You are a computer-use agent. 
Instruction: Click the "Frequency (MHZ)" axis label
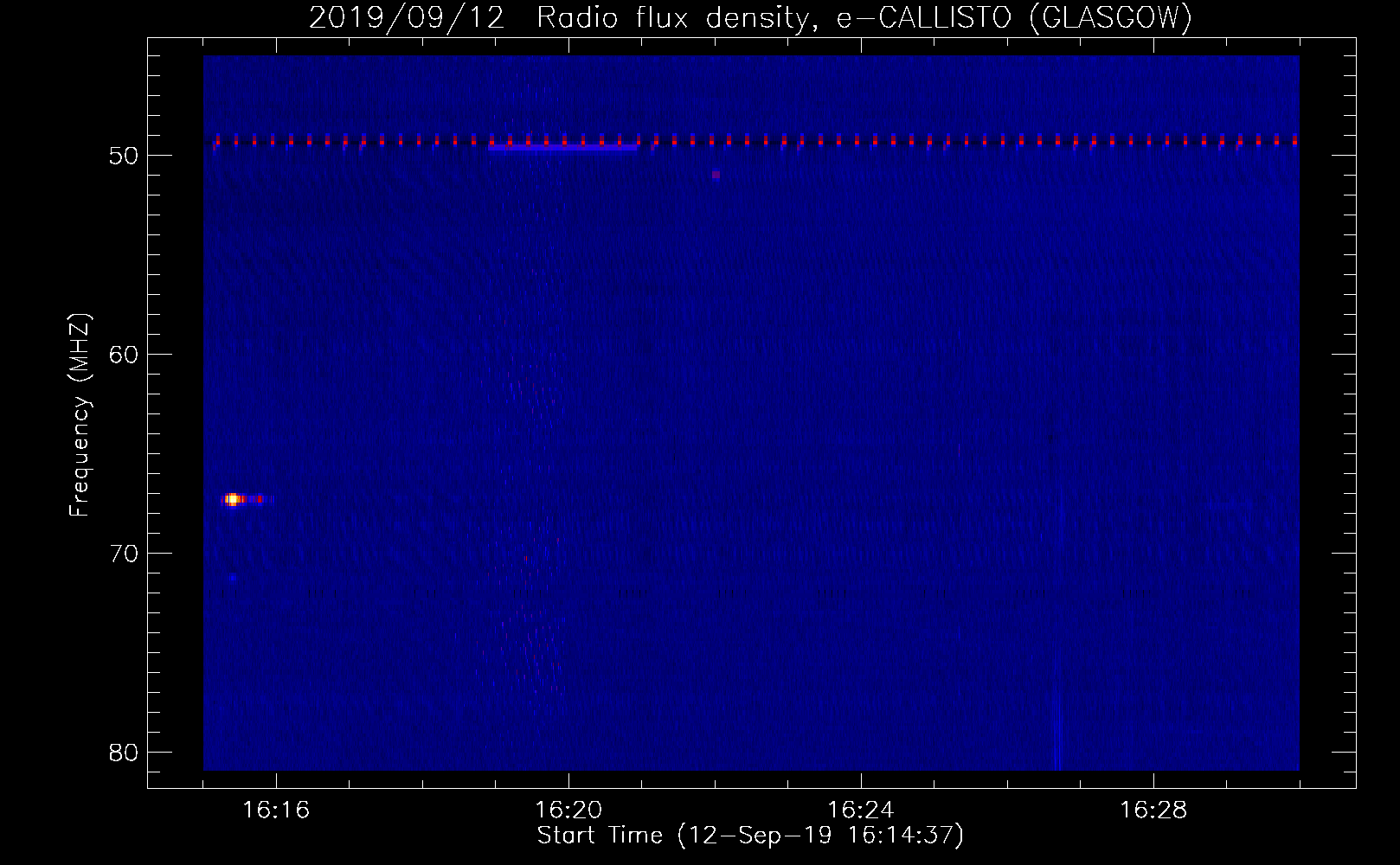click(x=79, y=415)
